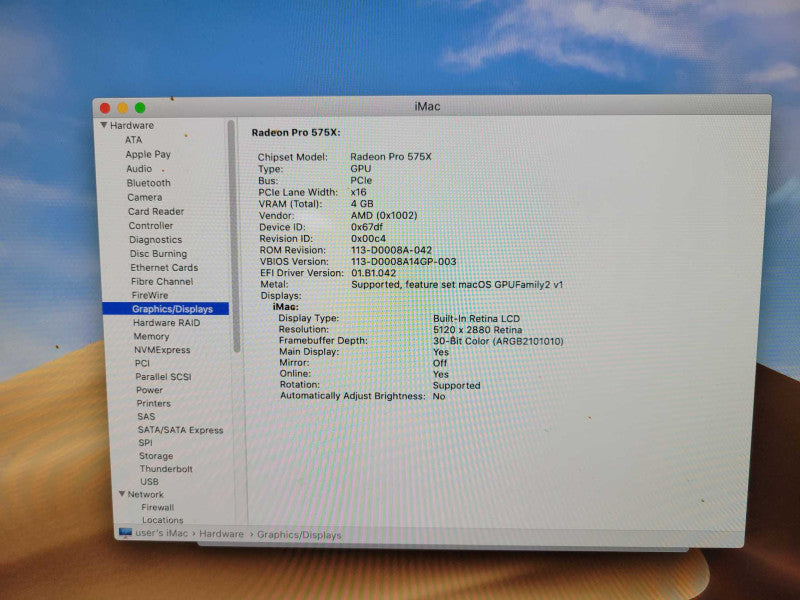The image size is (800, 600).
Task: Open Card Reader details
Action: click(x=156, y=211)
